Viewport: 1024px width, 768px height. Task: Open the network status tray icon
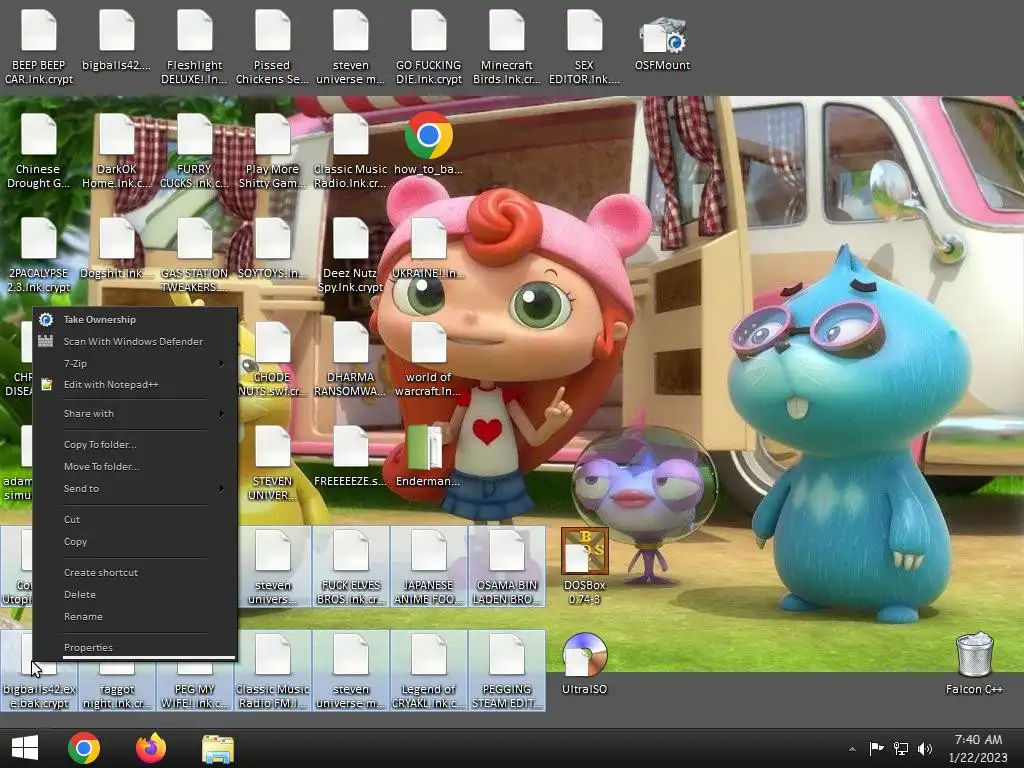coord(901,748)
